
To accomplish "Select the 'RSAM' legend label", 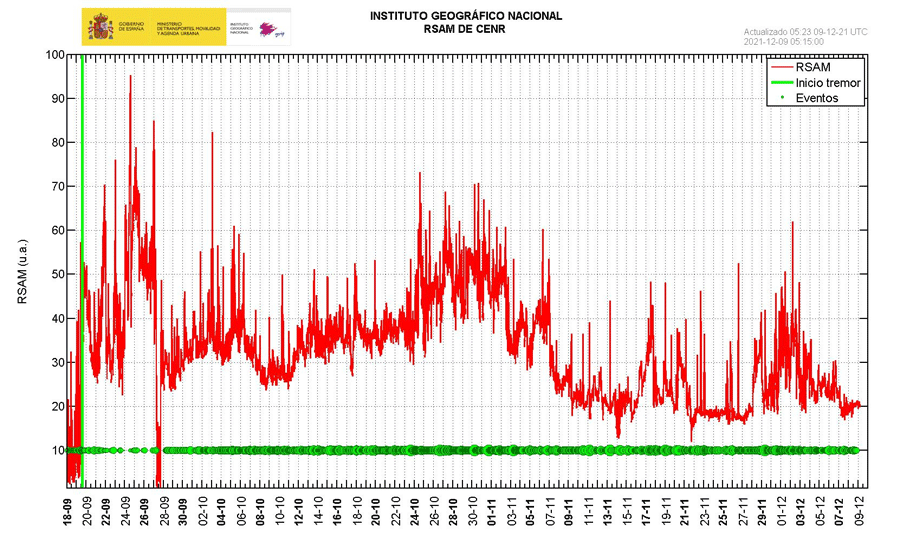I will tap(813, 67).
